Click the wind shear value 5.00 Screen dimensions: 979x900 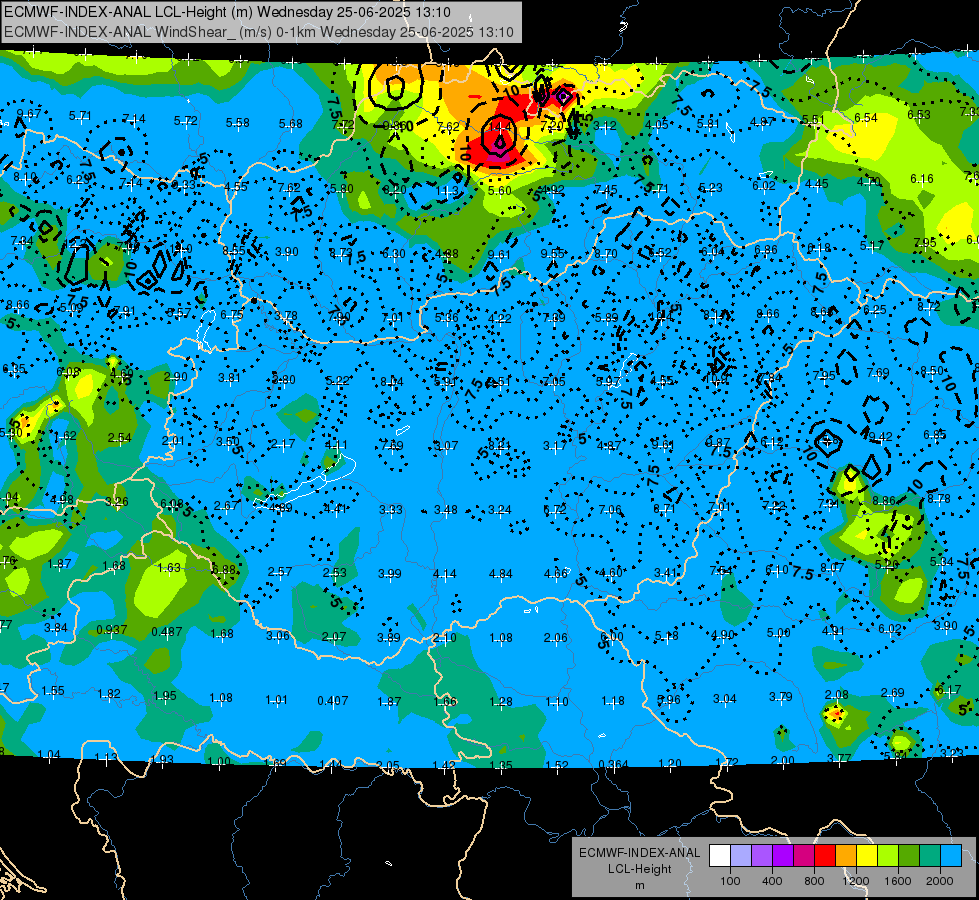tap(779, 633)
